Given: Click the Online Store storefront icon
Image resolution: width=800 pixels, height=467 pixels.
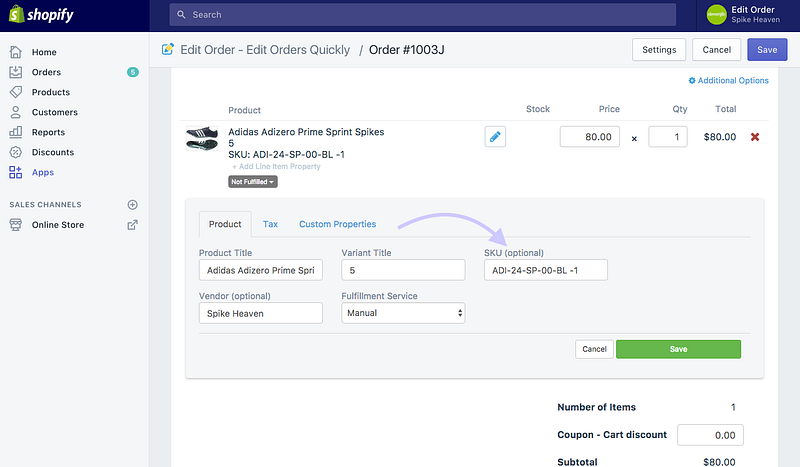Looking at the screenshot, I should click(16, 225).
